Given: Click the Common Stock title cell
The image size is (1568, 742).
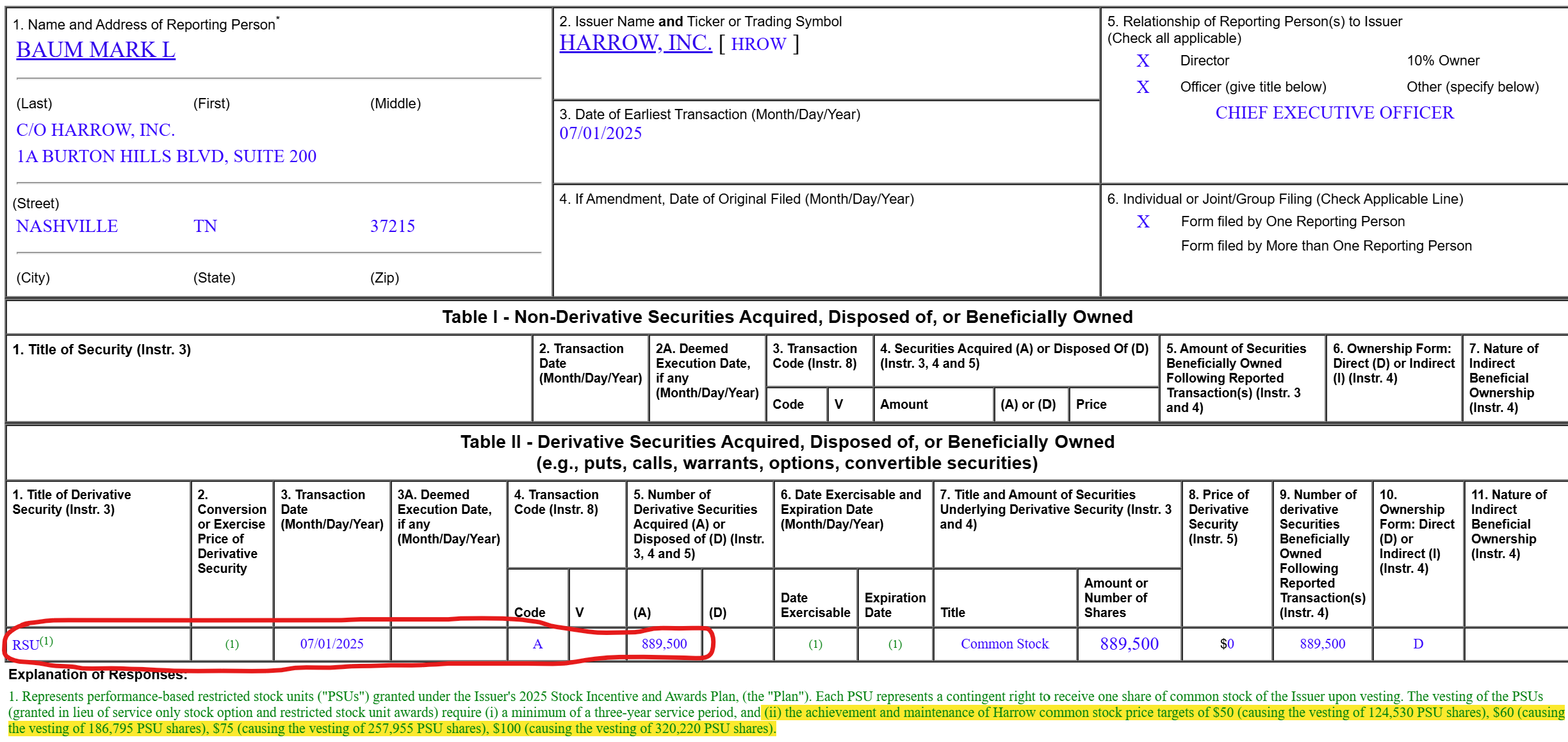Looking at the screenshot, I should (1004, 644).
